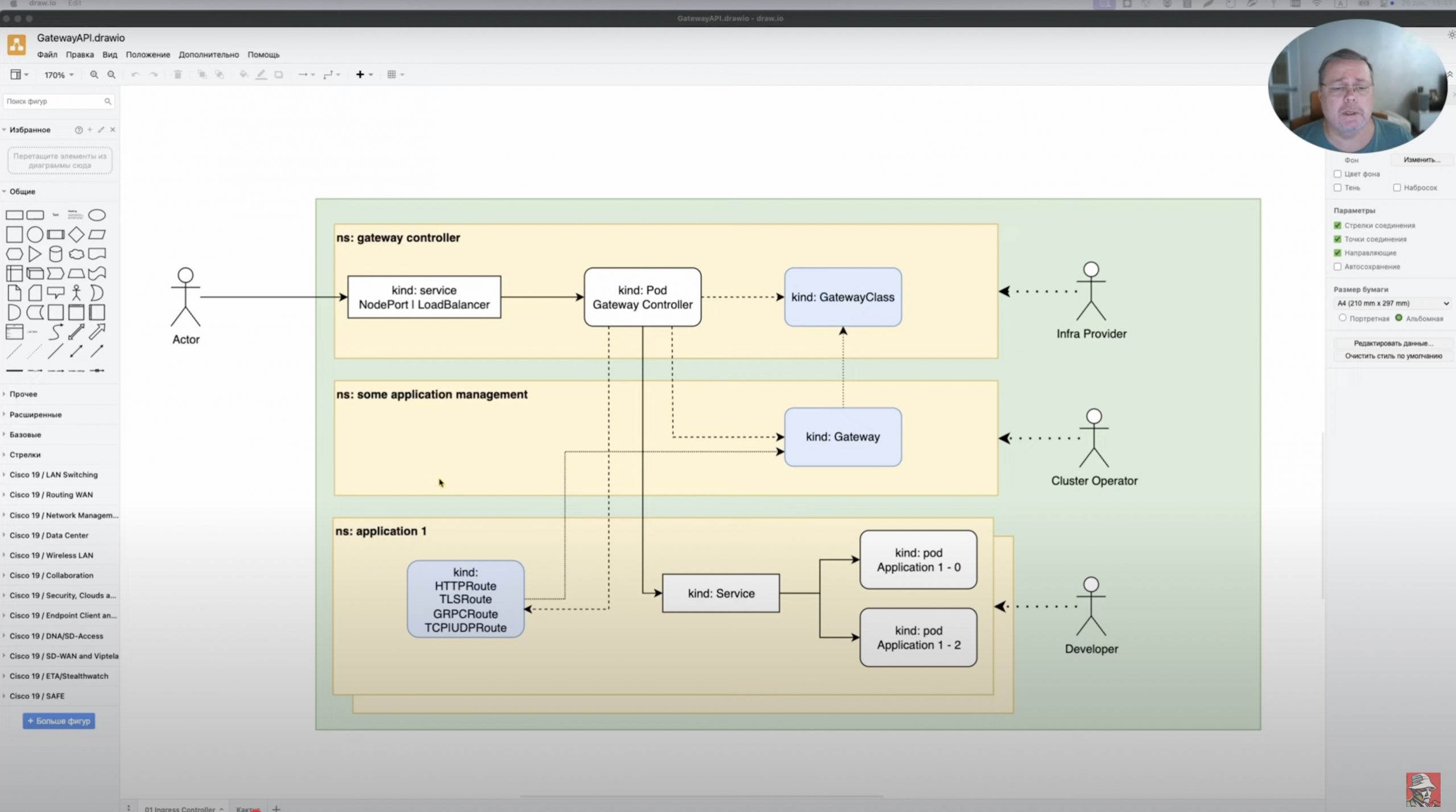Screen dimensions: 1456x812
Task: Click the zoom in magnifier icon
Action: (x=94, y=74)
